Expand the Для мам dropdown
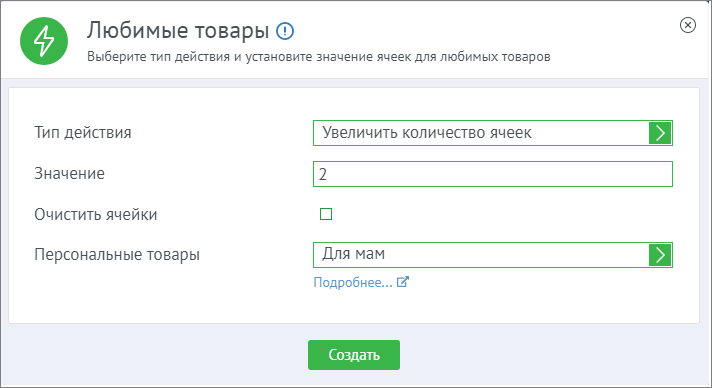The image size is (712, 388). (x=493, y=255)
